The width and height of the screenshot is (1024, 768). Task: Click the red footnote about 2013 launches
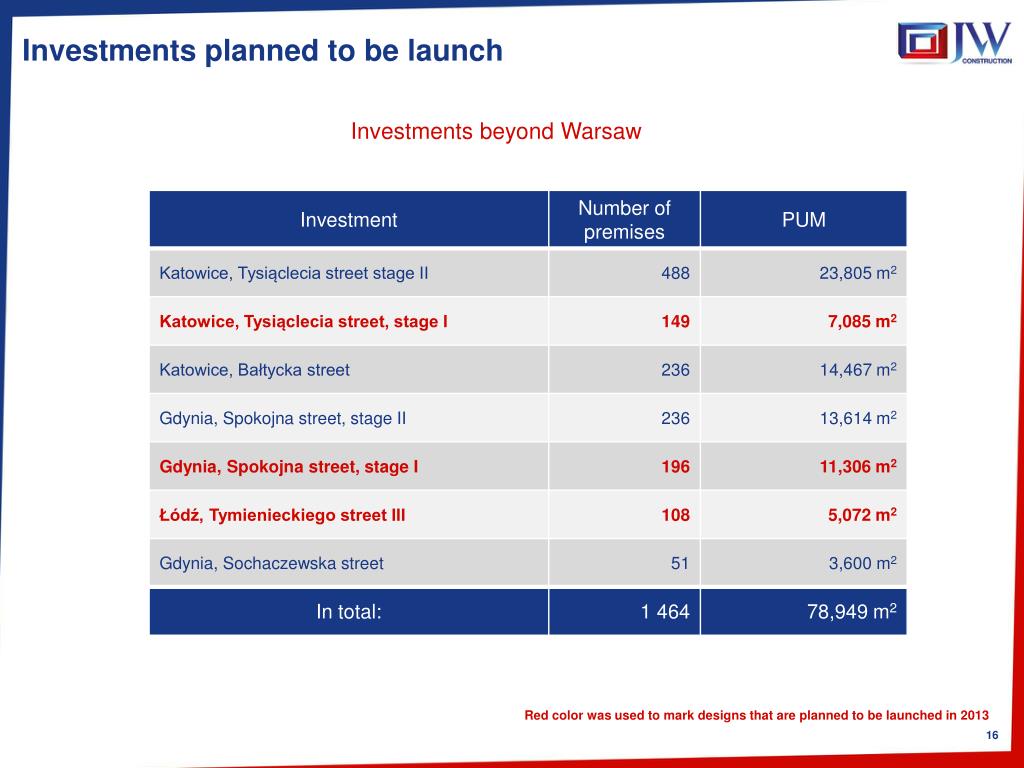tap(756, 715)
